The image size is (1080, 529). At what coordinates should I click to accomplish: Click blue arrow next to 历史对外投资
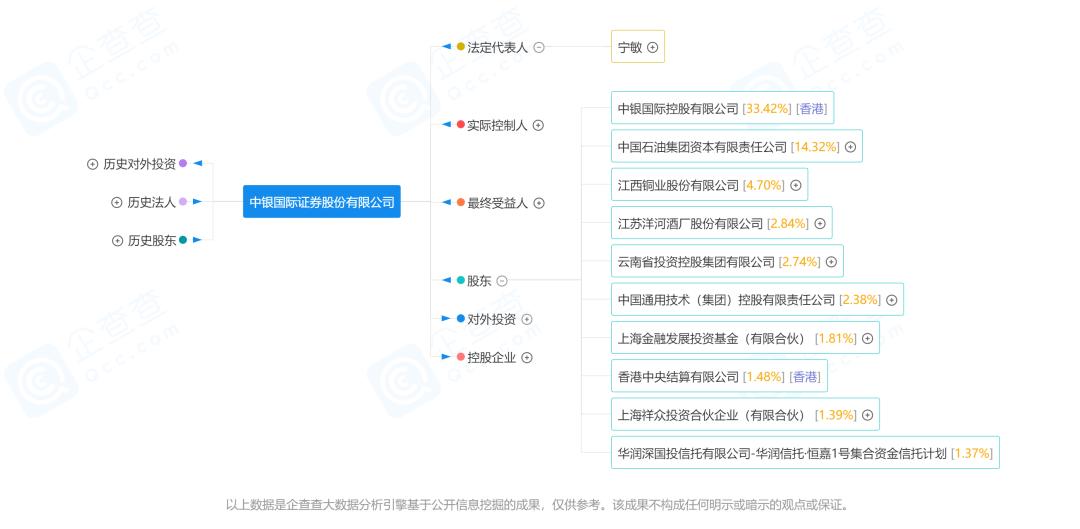click(x=198, y=163)
